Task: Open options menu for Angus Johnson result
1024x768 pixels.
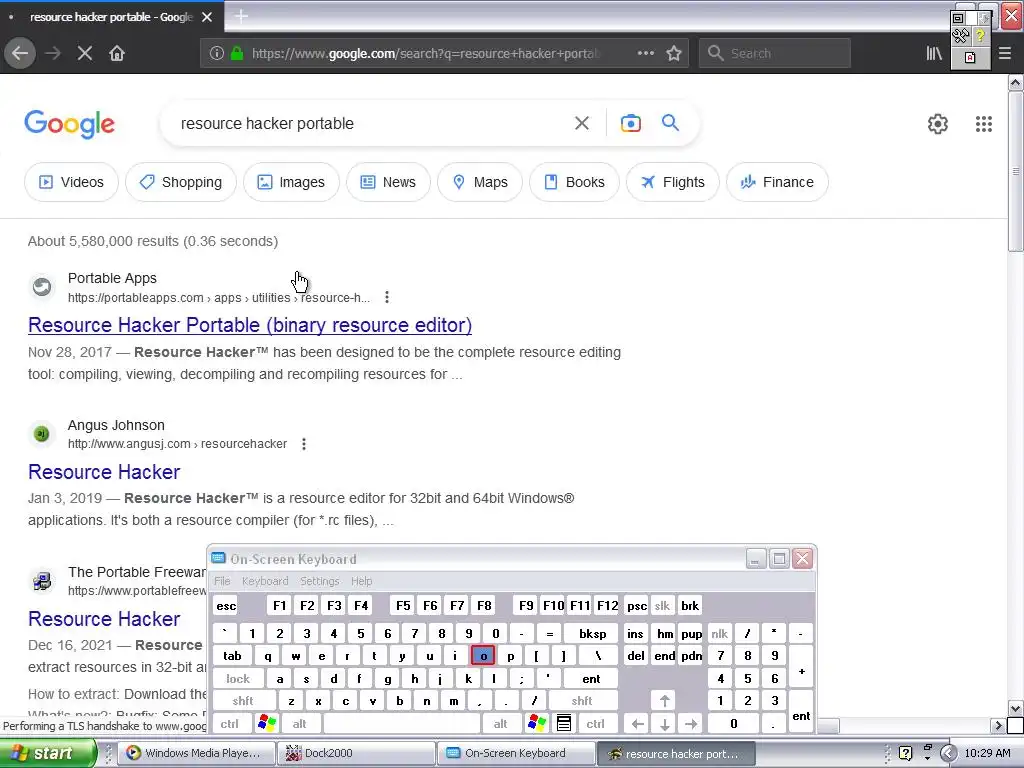Action: point(304,444)
